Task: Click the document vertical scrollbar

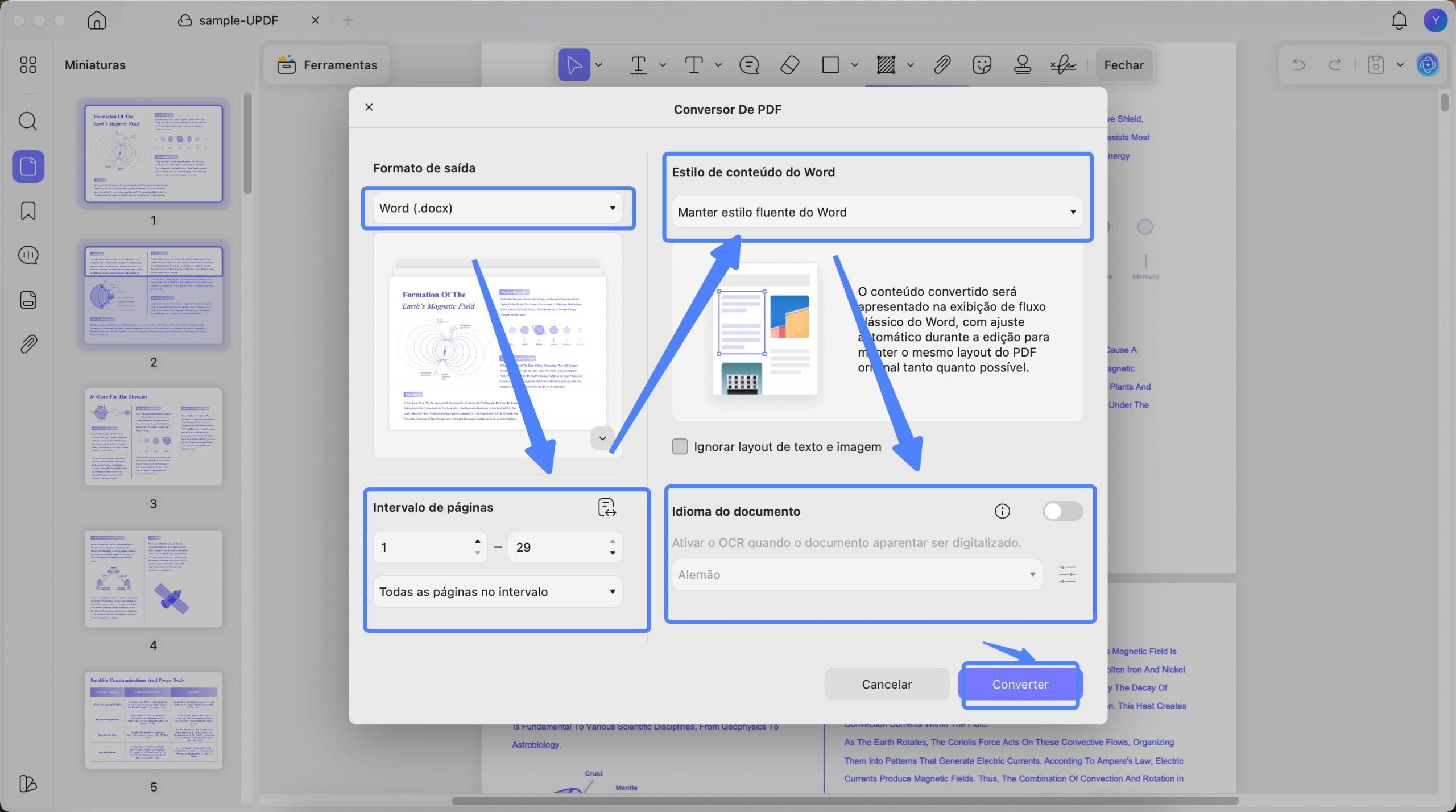Action: point(1445,102)
